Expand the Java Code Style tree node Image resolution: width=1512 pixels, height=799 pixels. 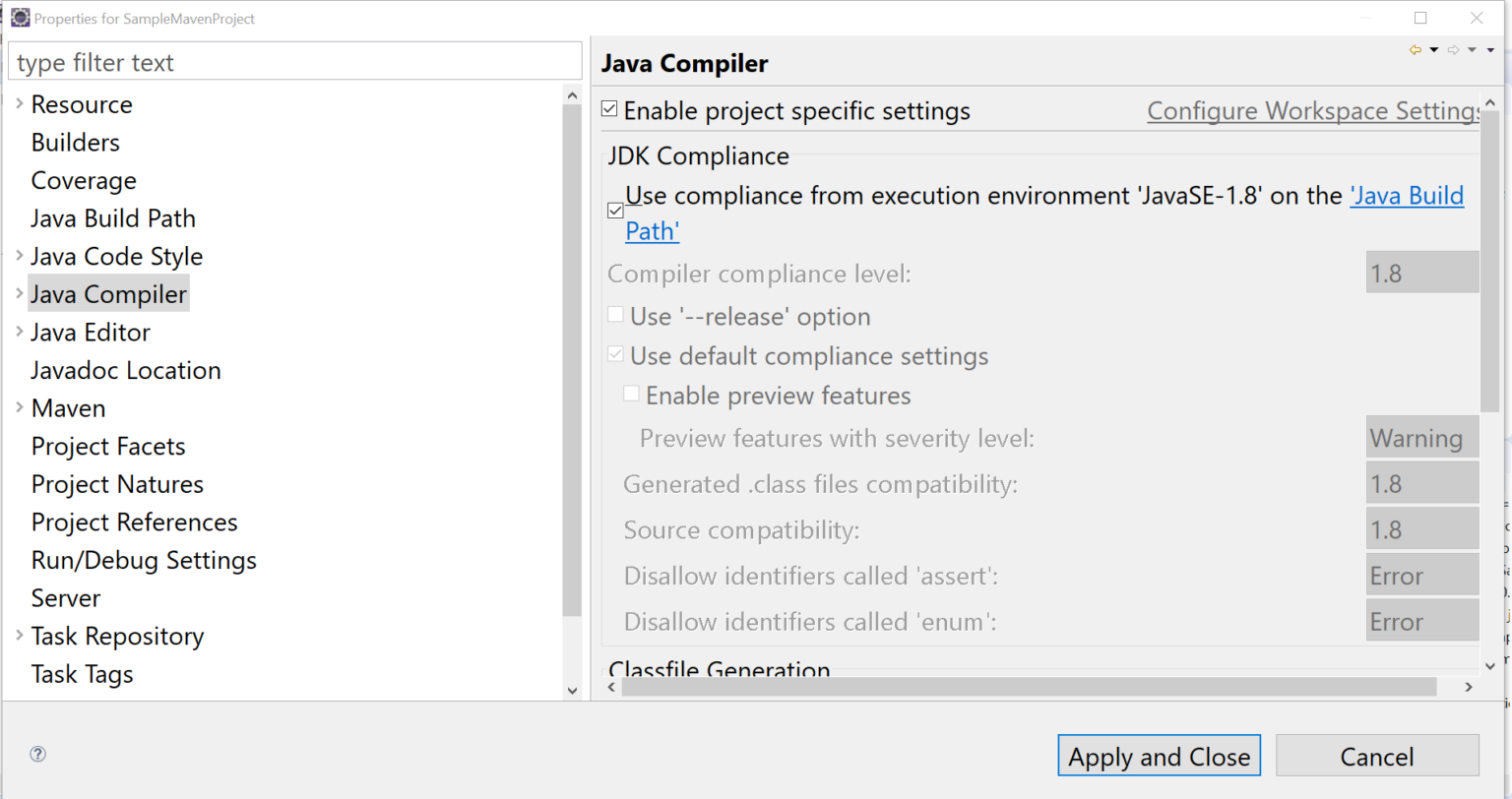18,256
